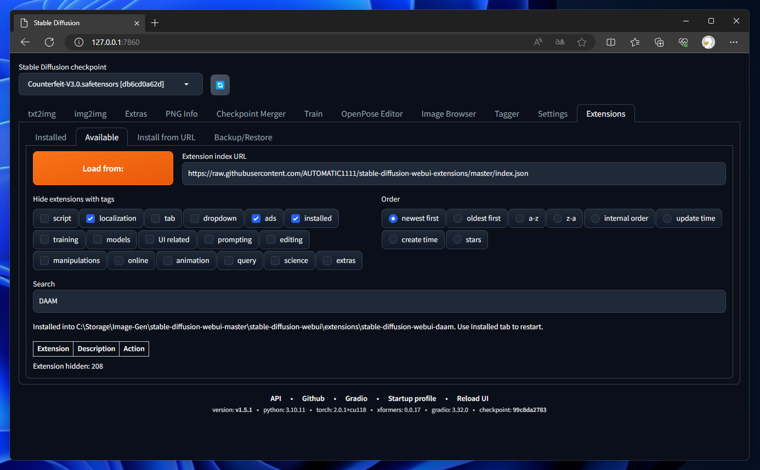Check the models tag checkbox
This screenshot has width=760, height=470.
tap(97, 239)
